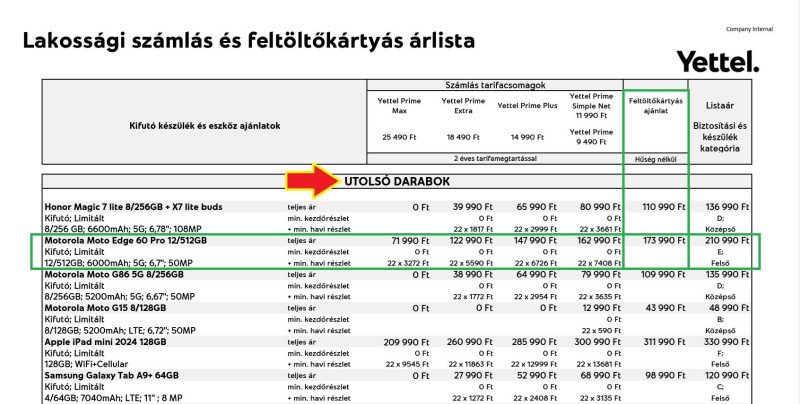Click 'Samsung Galaxy Tab A9+ 64GB' name
The height and width of the screenshot is (404, 800).
pos(111,375)
